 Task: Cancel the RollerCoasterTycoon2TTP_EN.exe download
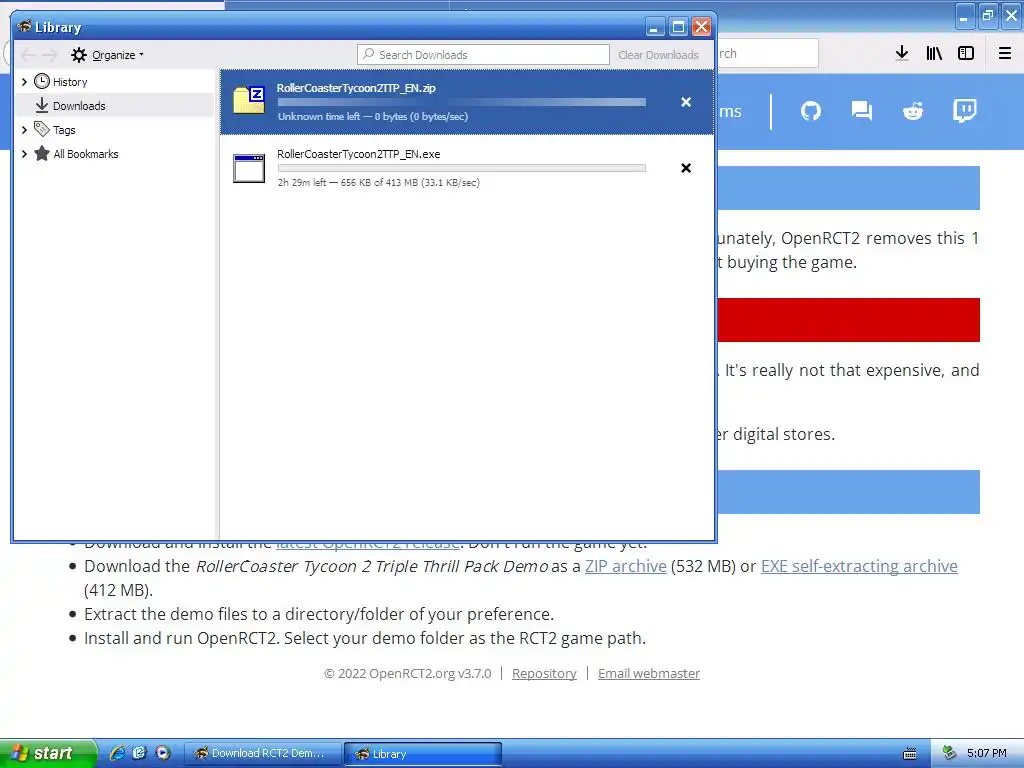(x=686, y=168)
